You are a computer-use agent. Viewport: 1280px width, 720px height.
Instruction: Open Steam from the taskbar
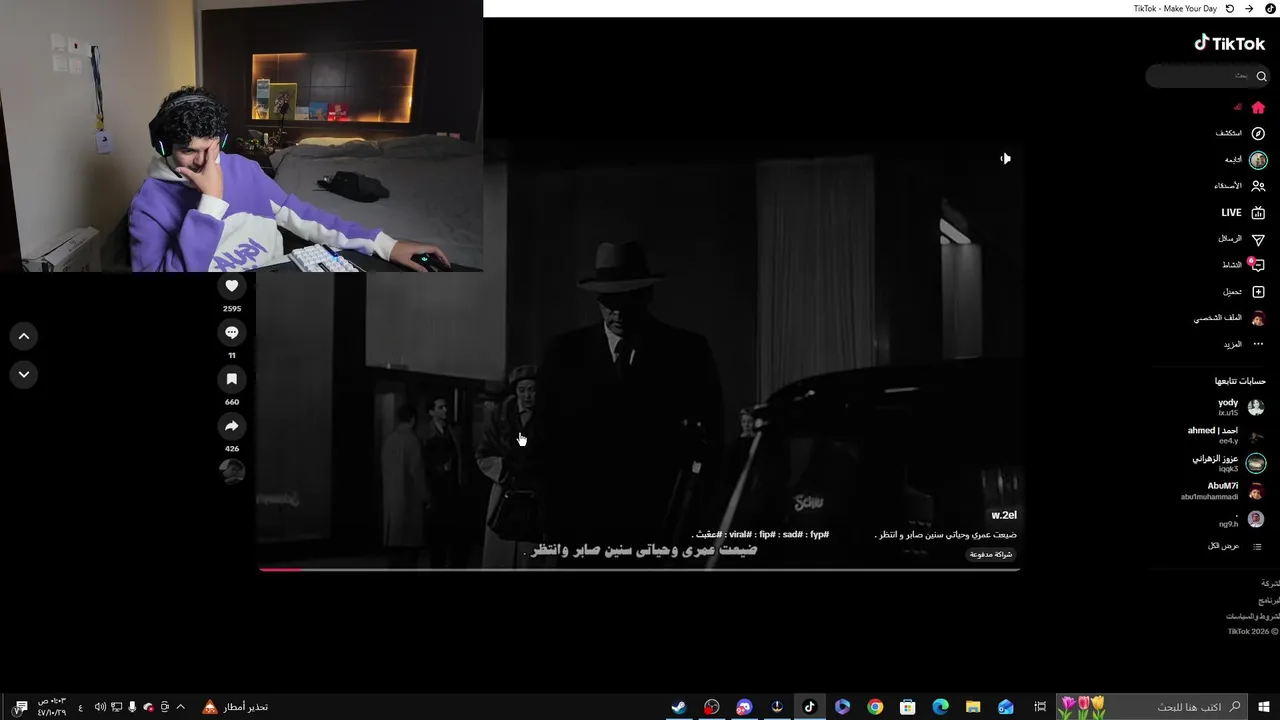pos(679,707)
